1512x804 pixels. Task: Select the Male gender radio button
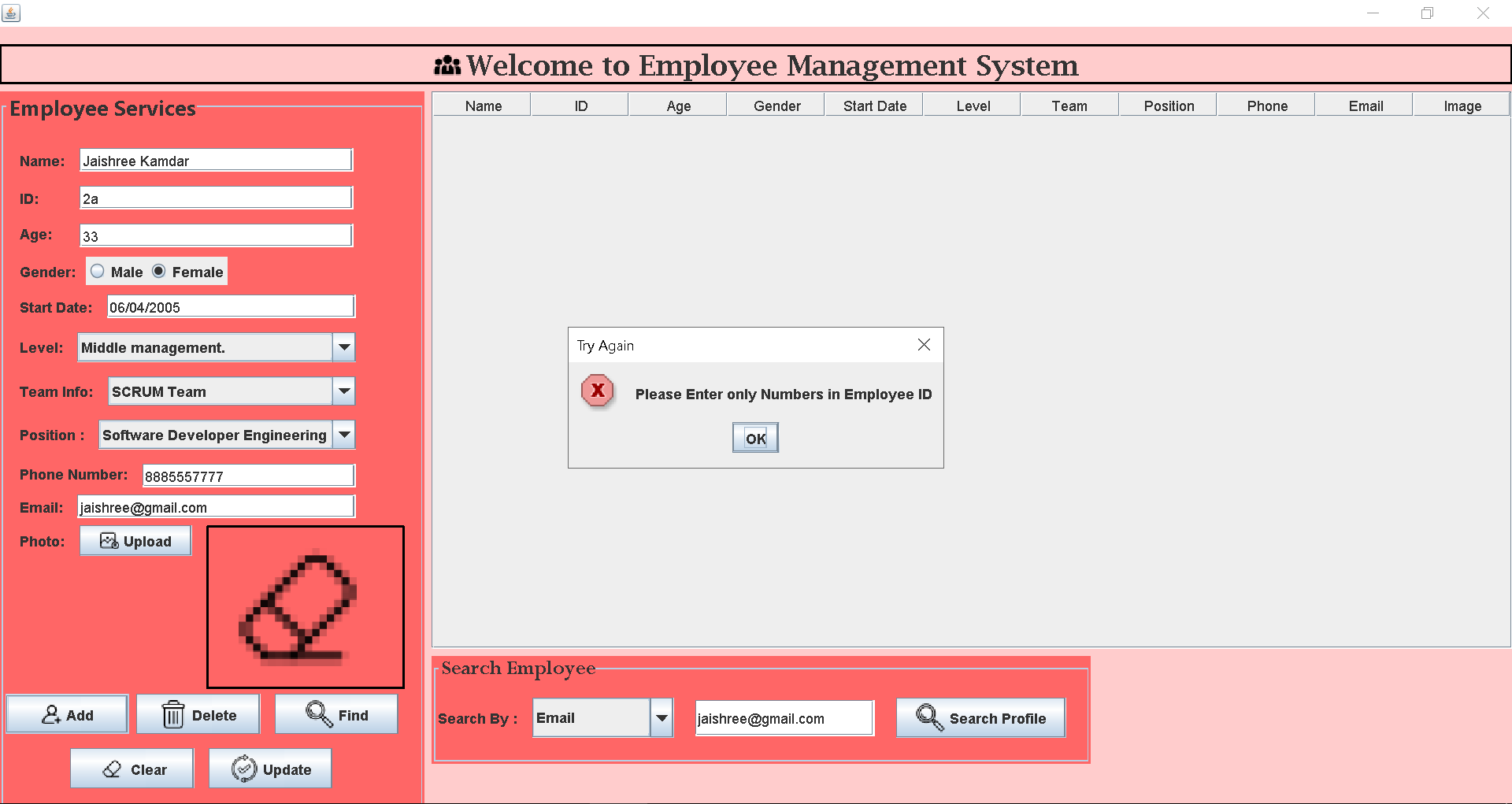98,270
